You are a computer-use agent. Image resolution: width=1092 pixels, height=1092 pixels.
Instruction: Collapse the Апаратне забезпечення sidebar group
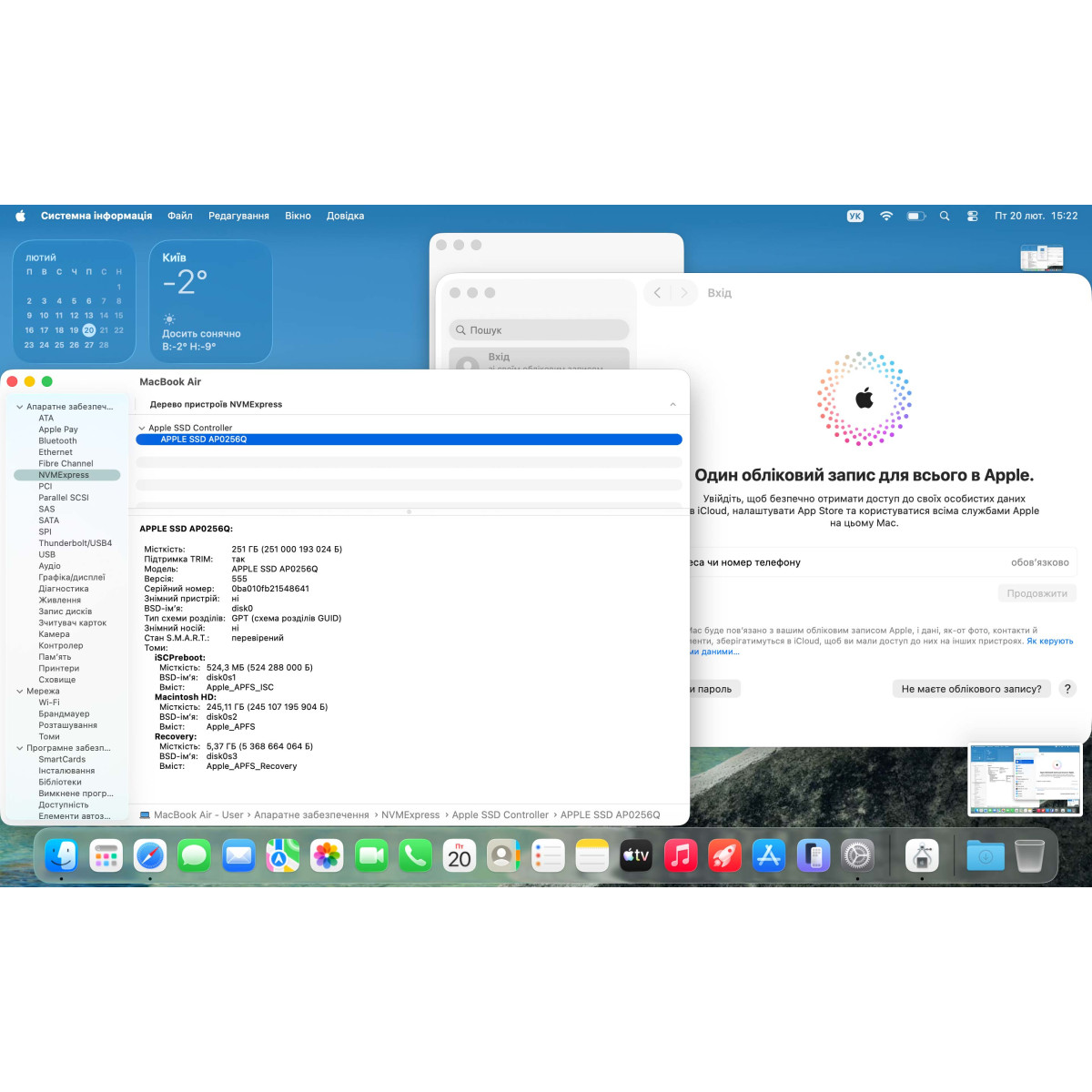(x=20, y=407)
